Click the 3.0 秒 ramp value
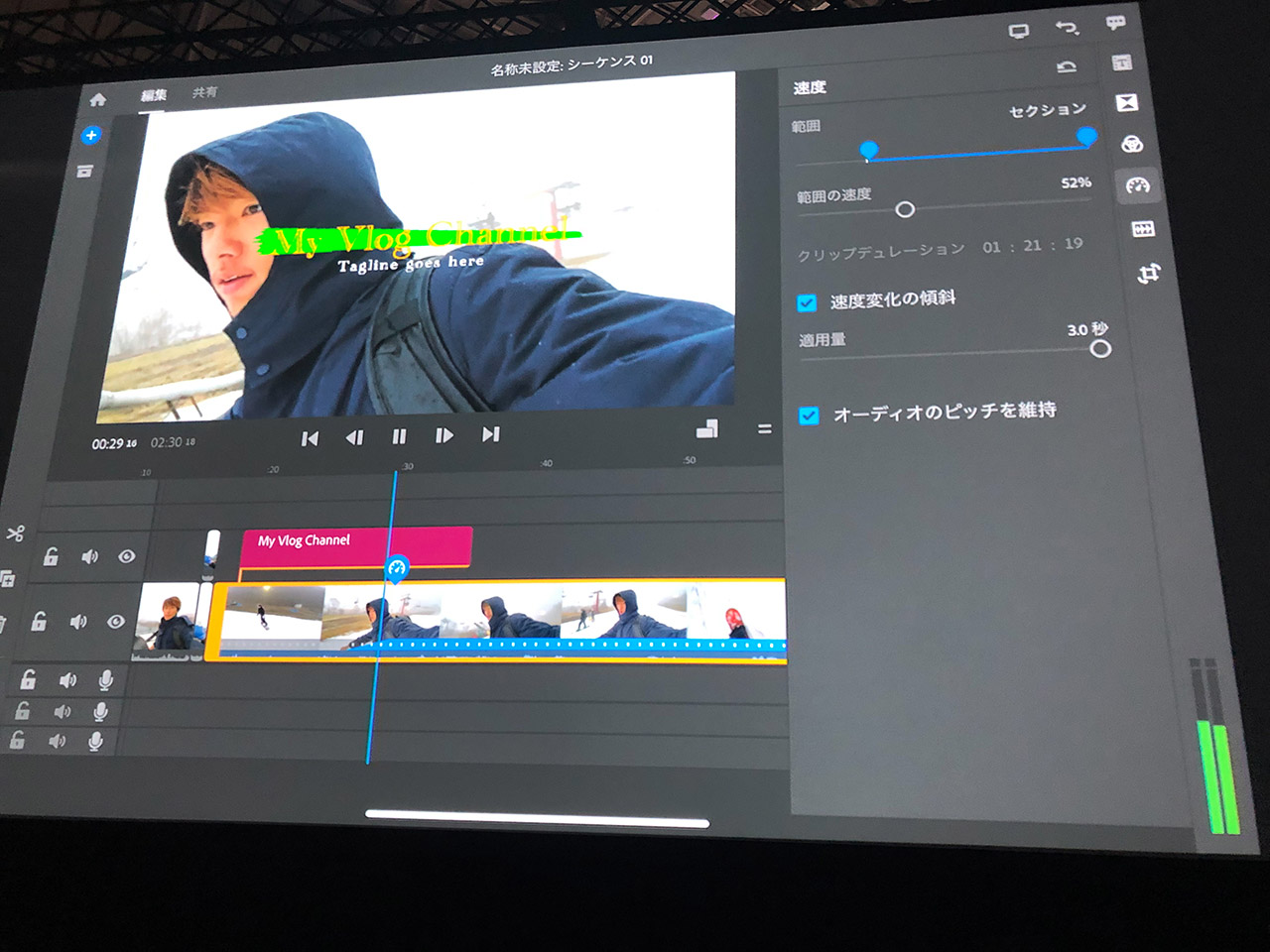1270x952 pixels. 1087,328
